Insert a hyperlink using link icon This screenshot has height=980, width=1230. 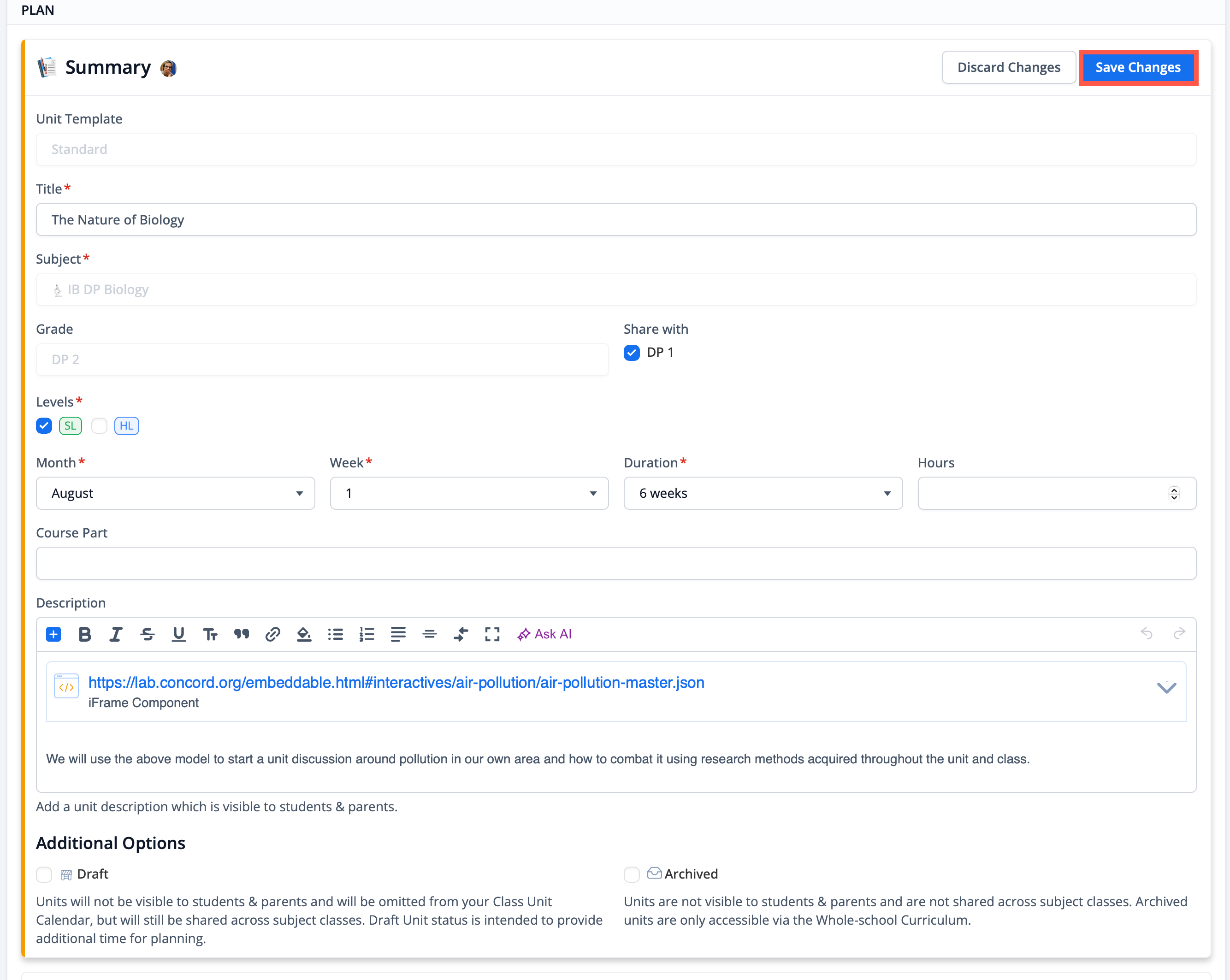(x=273, y=634)
